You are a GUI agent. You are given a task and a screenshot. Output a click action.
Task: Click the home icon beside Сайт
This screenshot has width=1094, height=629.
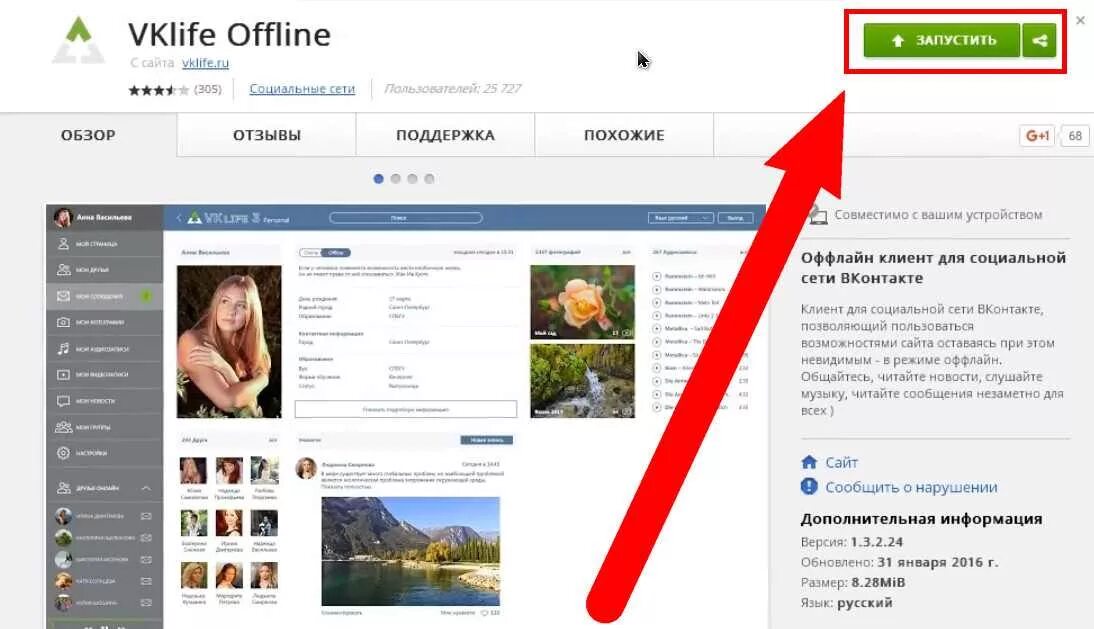click(x=809, y=462)
